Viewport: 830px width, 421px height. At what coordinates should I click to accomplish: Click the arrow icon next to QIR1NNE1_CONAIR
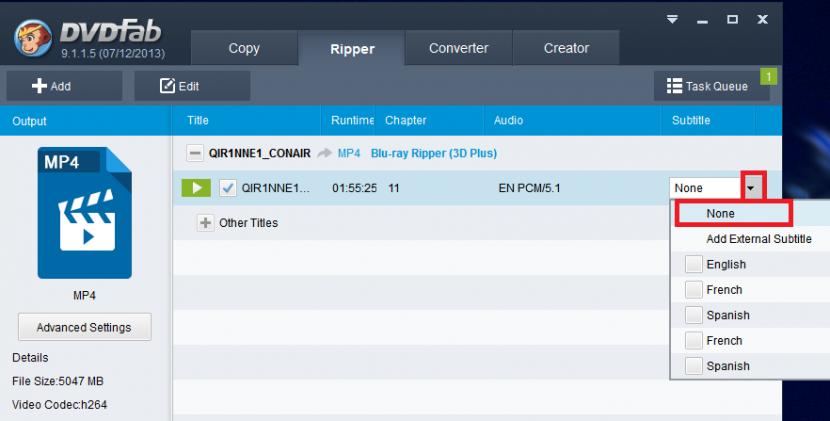[x=324, y=154]
